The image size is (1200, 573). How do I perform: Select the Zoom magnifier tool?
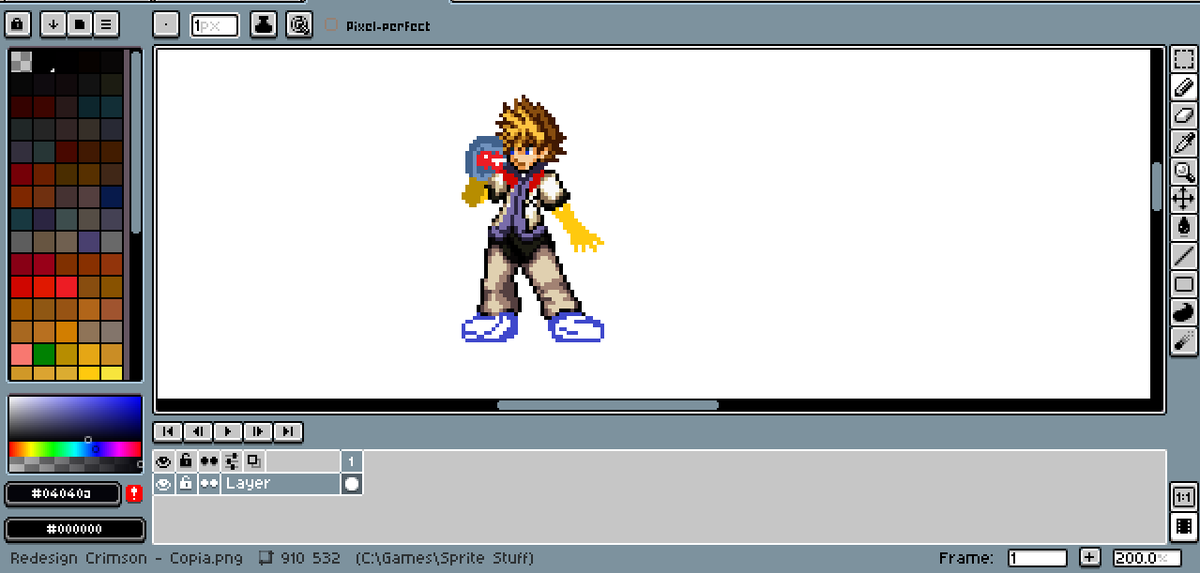point(1184,171)
